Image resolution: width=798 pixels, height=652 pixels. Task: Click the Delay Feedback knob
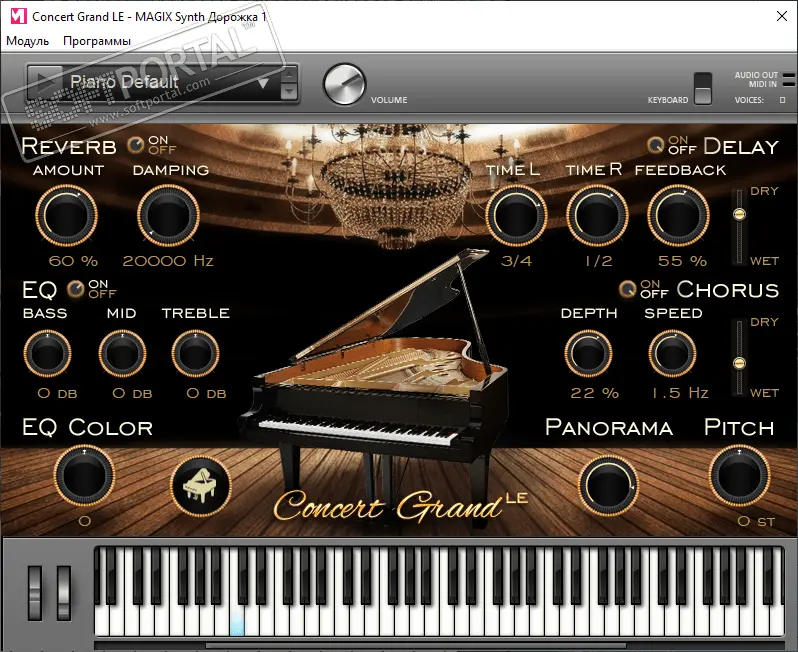tap(678, 215)
